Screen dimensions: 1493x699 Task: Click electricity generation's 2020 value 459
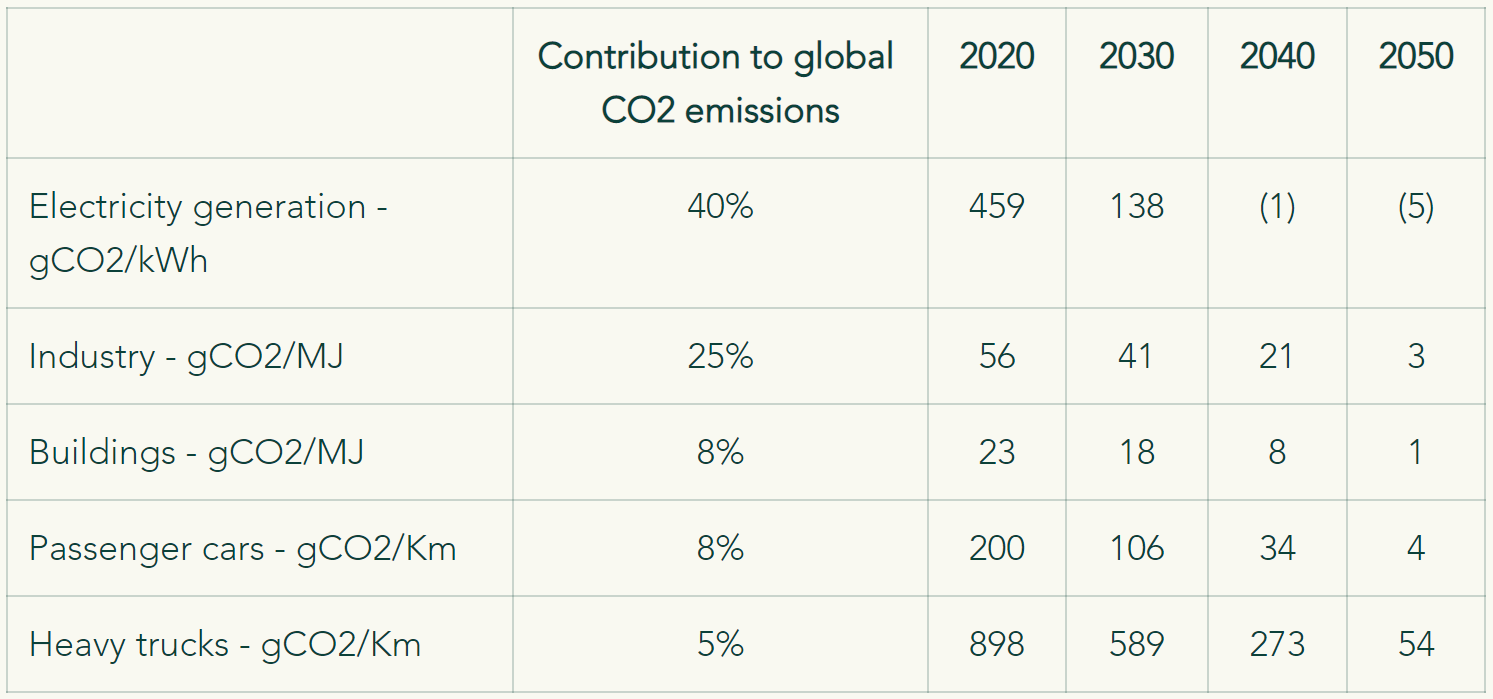(x=997, y=207)
